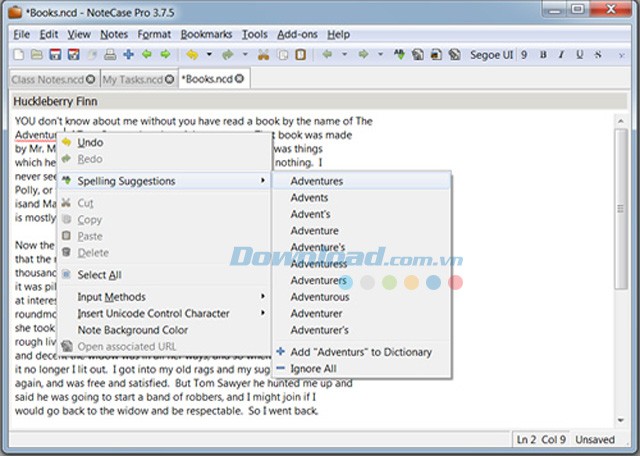
Task: Click Ignore All in spelling menu
Action: (362, 369)
